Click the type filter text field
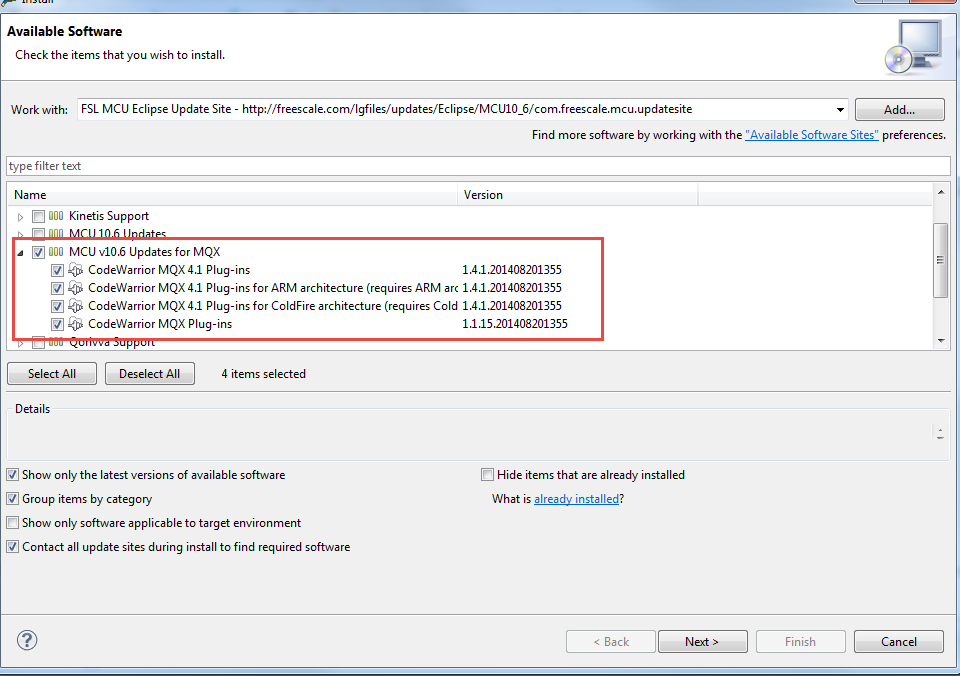 coord(478,166)
